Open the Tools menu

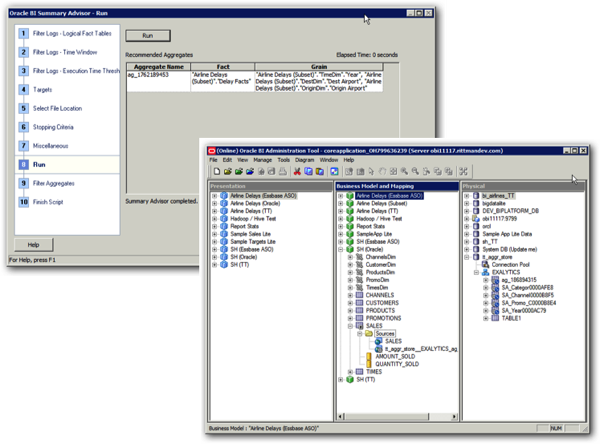[x=284, y=160]
